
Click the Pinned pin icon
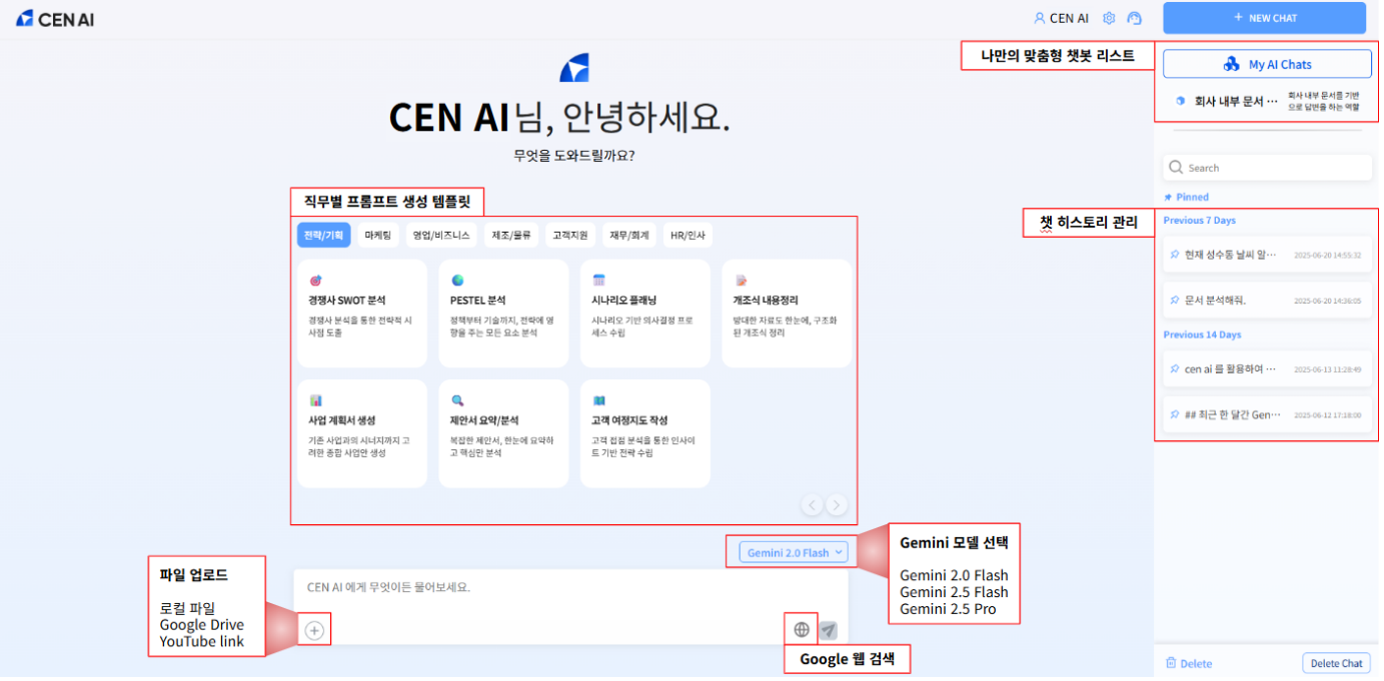(x=1168, y=197)
